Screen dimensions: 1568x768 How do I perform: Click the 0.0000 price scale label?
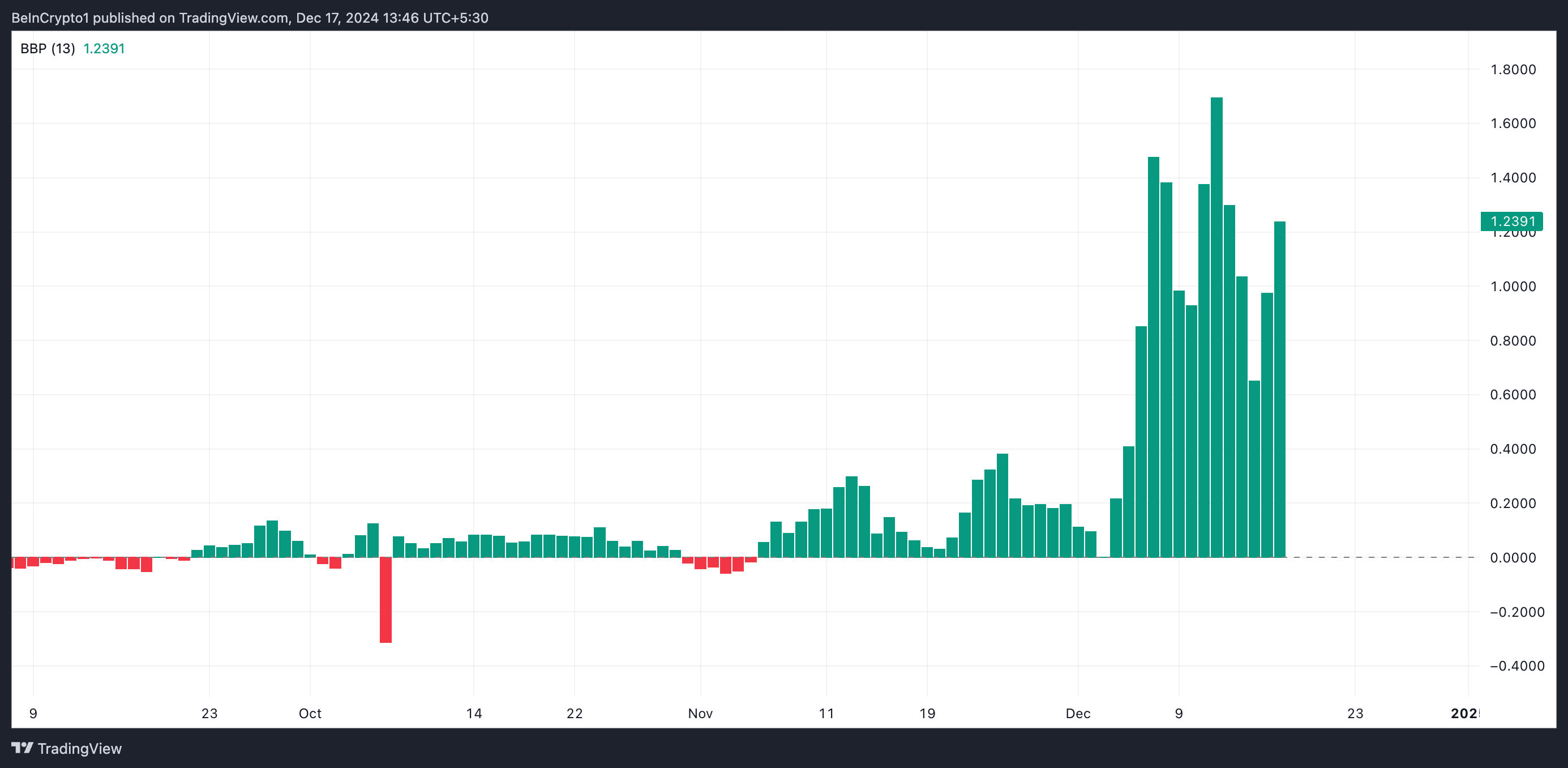(x=1513, y=557)
